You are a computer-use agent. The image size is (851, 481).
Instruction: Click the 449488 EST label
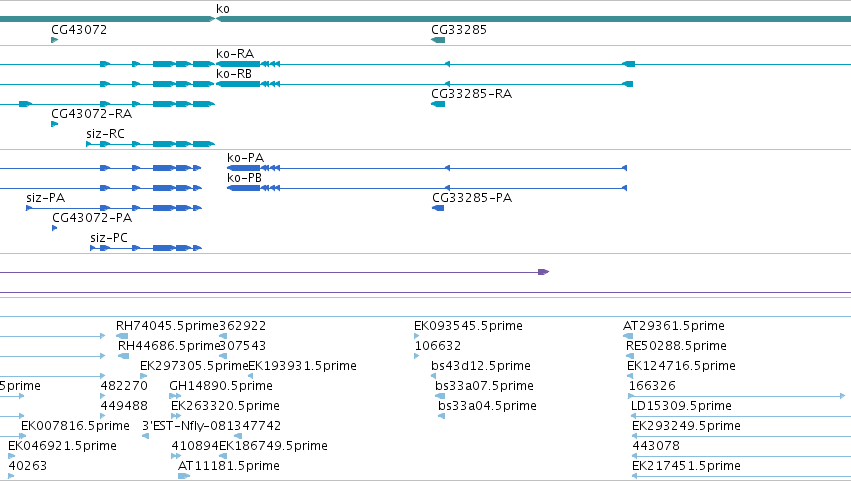point(124,407)
